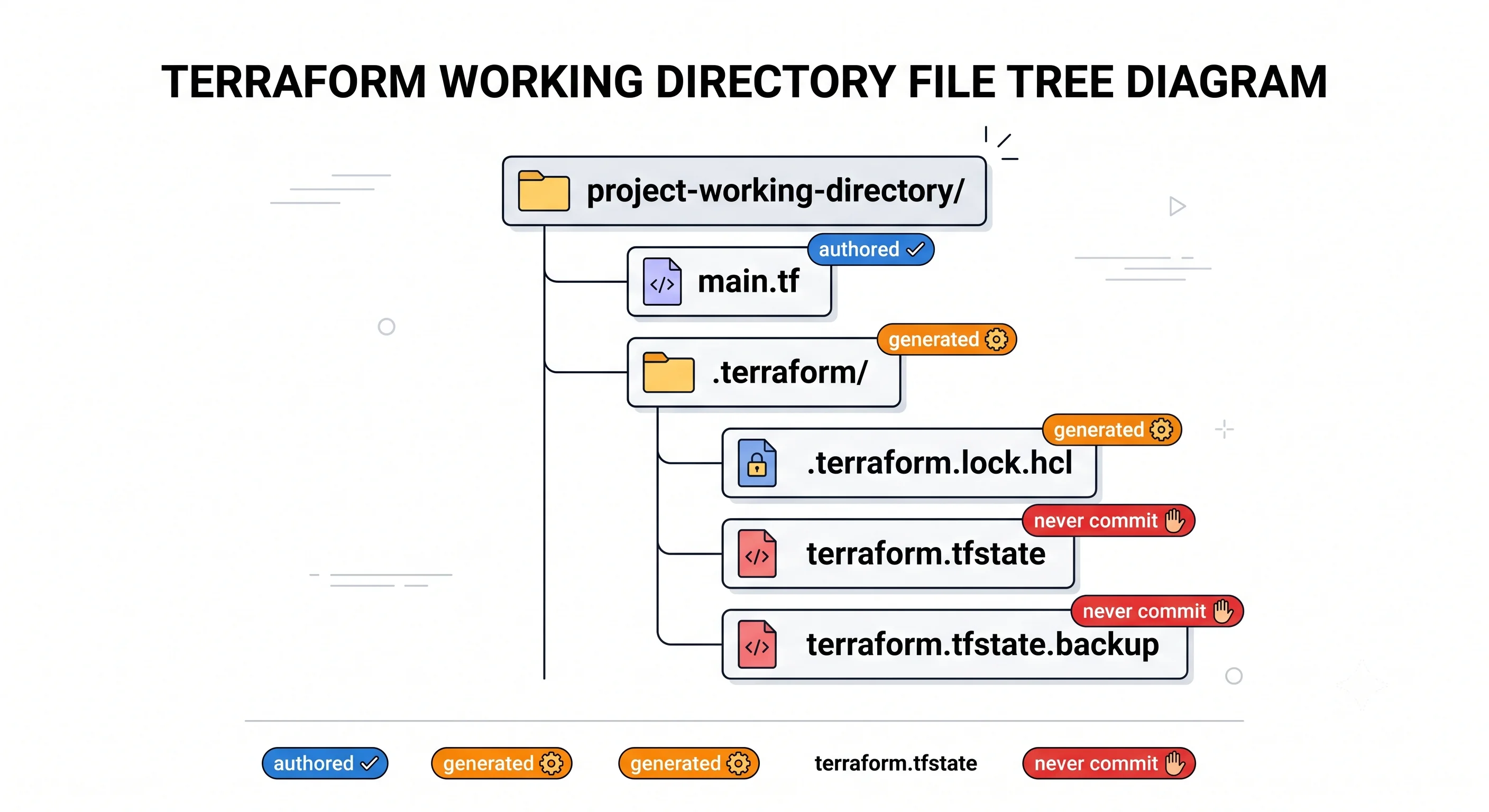
Task: Select the project-working-directory/ label text
Action: click(775, 191)
